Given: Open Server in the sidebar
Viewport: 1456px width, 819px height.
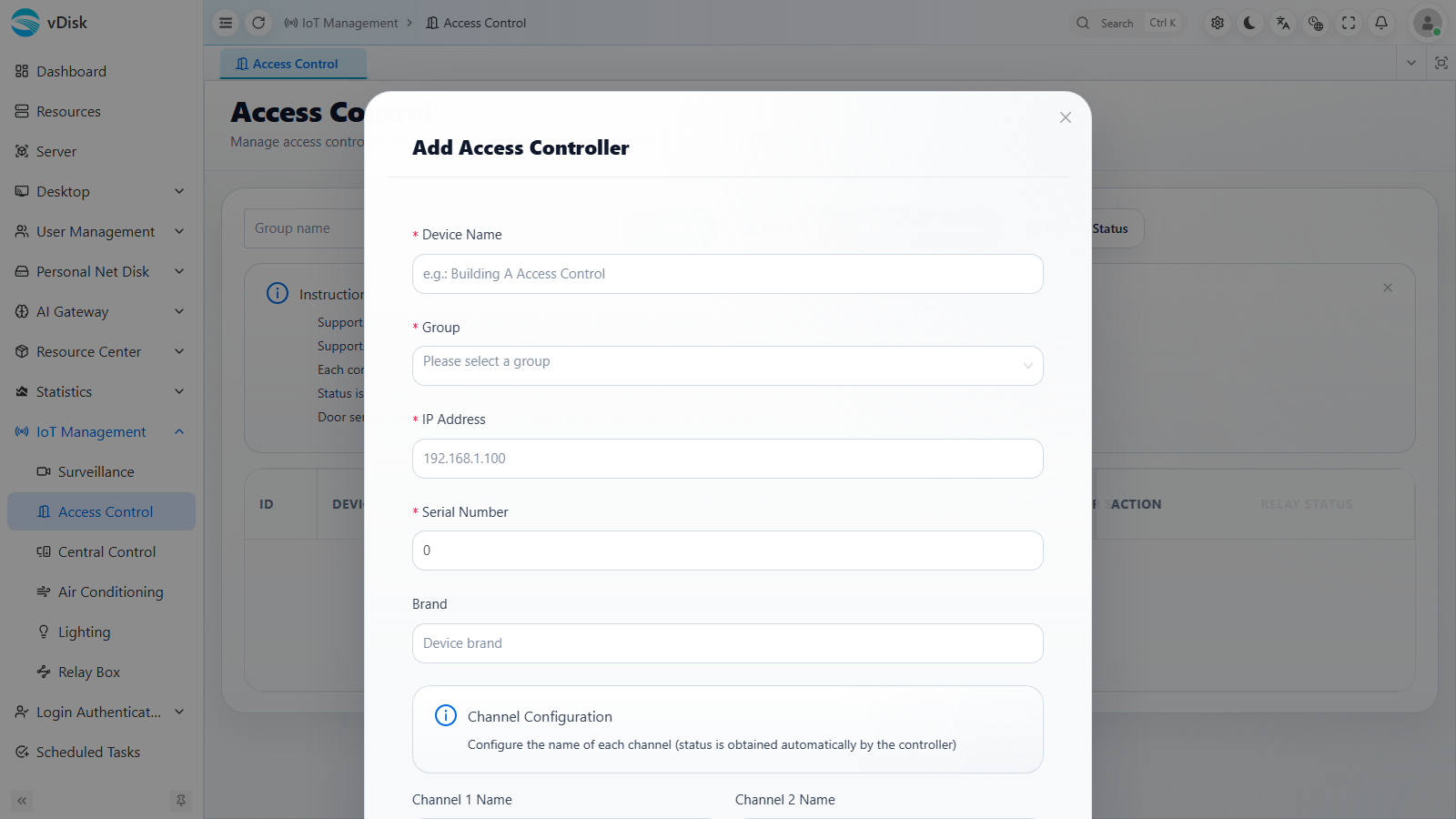Looking at the screenshot, I should pos(101,151).
